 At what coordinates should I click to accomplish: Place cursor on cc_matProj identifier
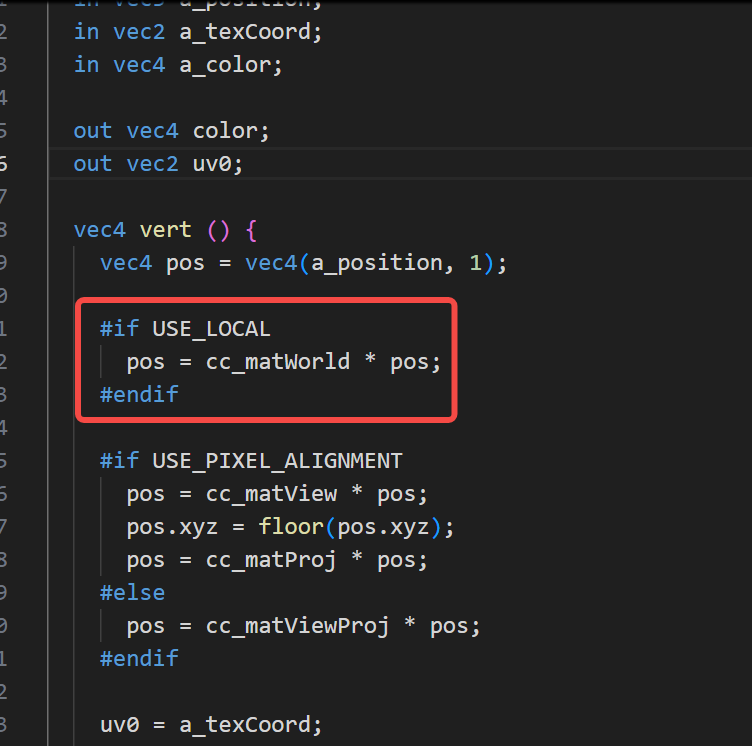point(271,559)
